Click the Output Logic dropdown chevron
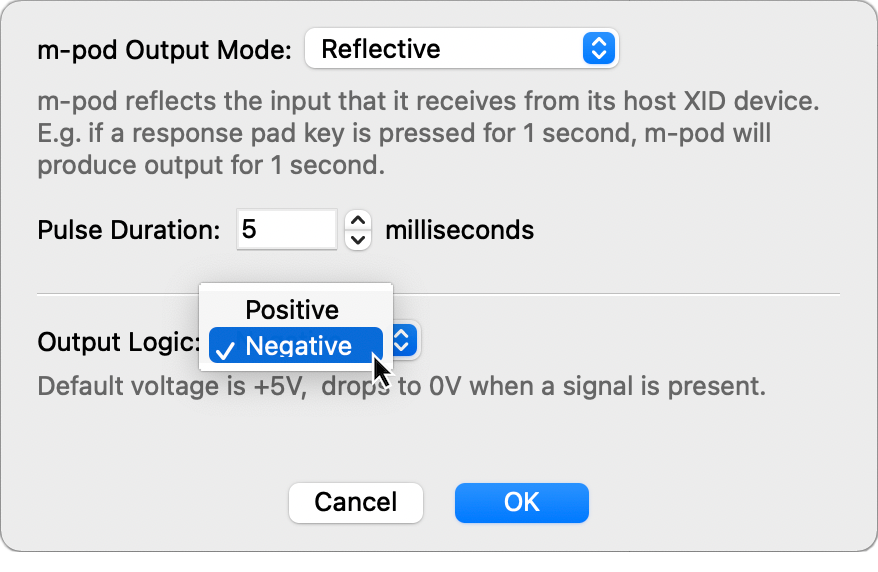This screenshot has width=878, height=572. click(403, 341)
